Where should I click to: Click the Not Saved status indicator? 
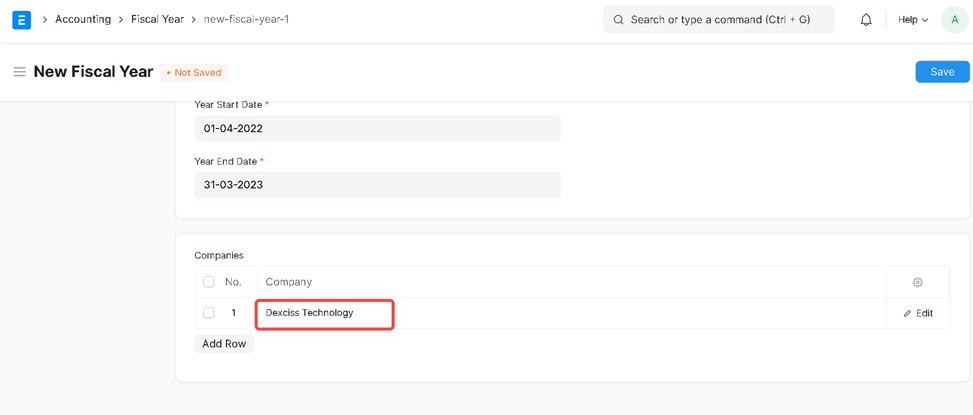click(x=195, y=73)
